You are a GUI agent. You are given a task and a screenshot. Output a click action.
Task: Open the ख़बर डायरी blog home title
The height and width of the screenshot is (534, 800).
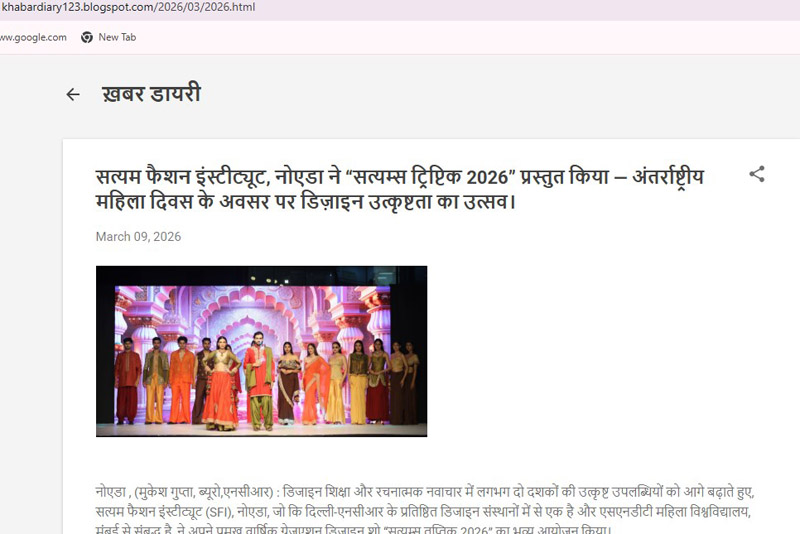(x=151, y=95)
